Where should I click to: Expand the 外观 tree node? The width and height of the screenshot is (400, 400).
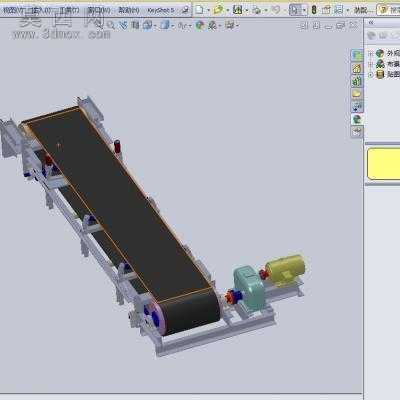coord(370,53)
